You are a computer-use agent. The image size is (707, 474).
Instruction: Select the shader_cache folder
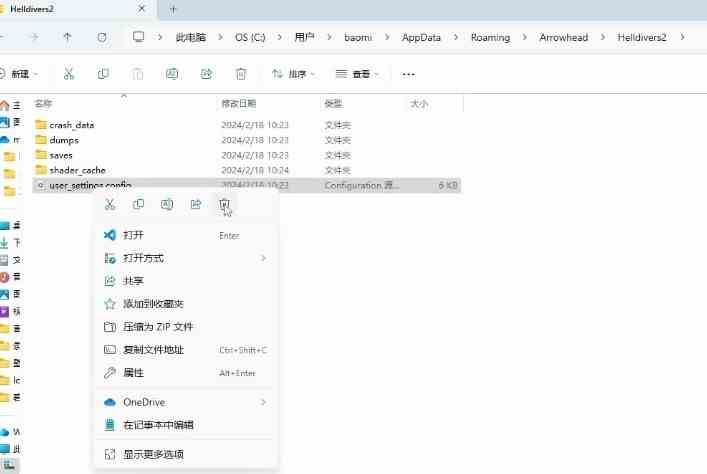[247, 170]
